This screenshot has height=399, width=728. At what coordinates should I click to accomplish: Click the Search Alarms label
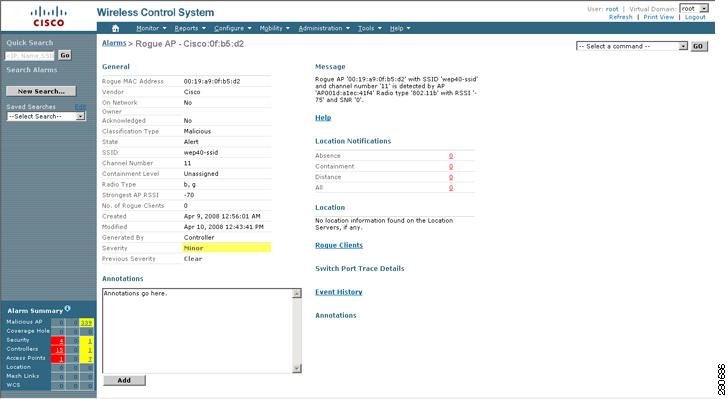[x=32, y=70]
